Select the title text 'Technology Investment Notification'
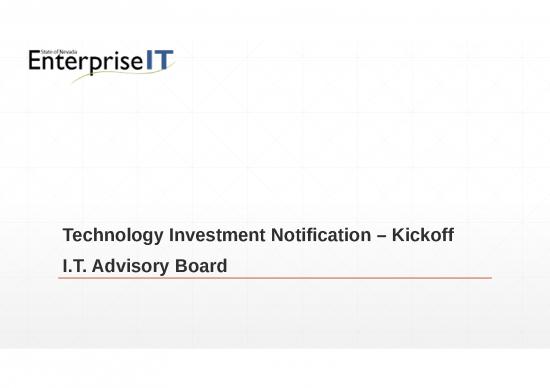This screenshot has height=388, width=550. point(217,235)
